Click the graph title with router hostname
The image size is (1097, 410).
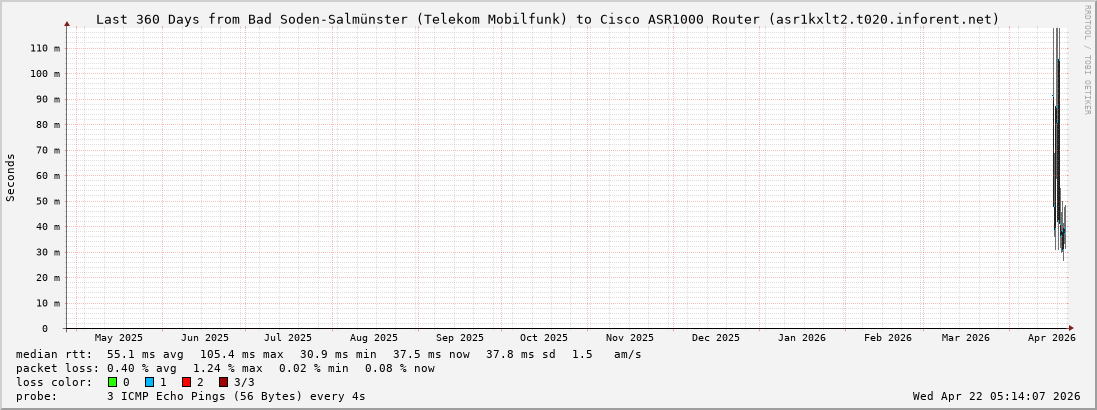pos(547,19)
